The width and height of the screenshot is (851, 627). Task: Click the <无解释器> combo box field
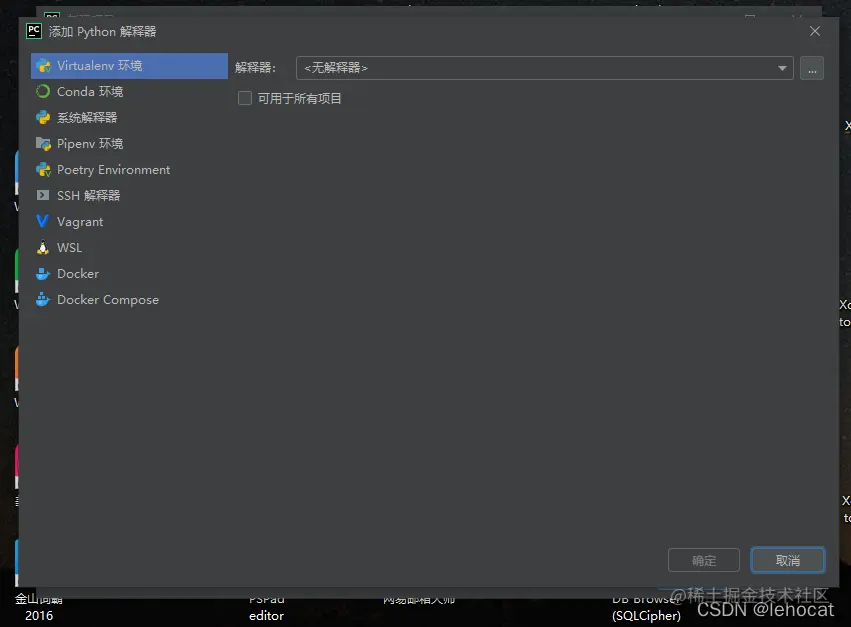(x=544, y=68)
